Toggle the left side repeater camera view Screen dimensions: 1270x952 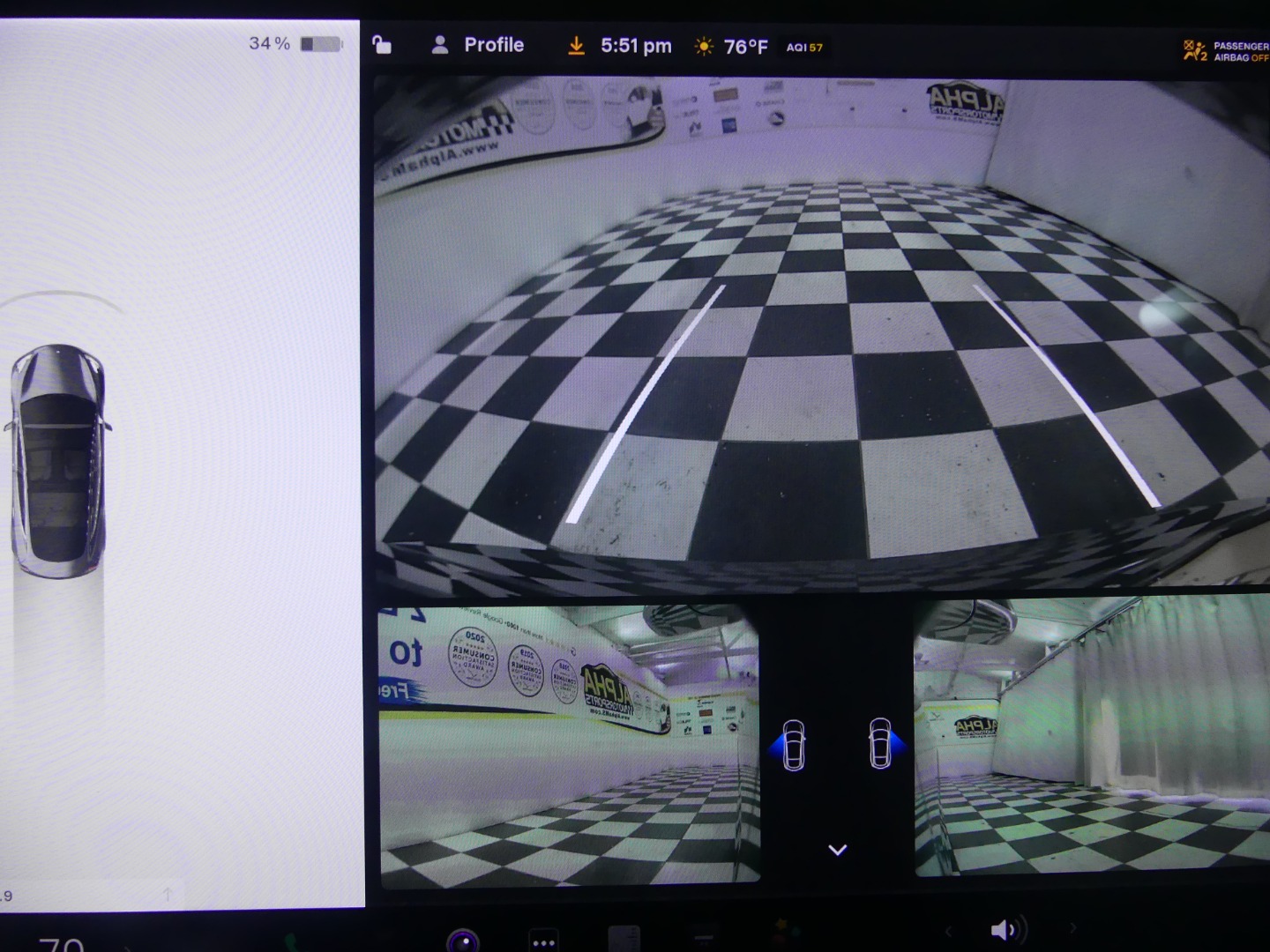click(x=793, y=746)
